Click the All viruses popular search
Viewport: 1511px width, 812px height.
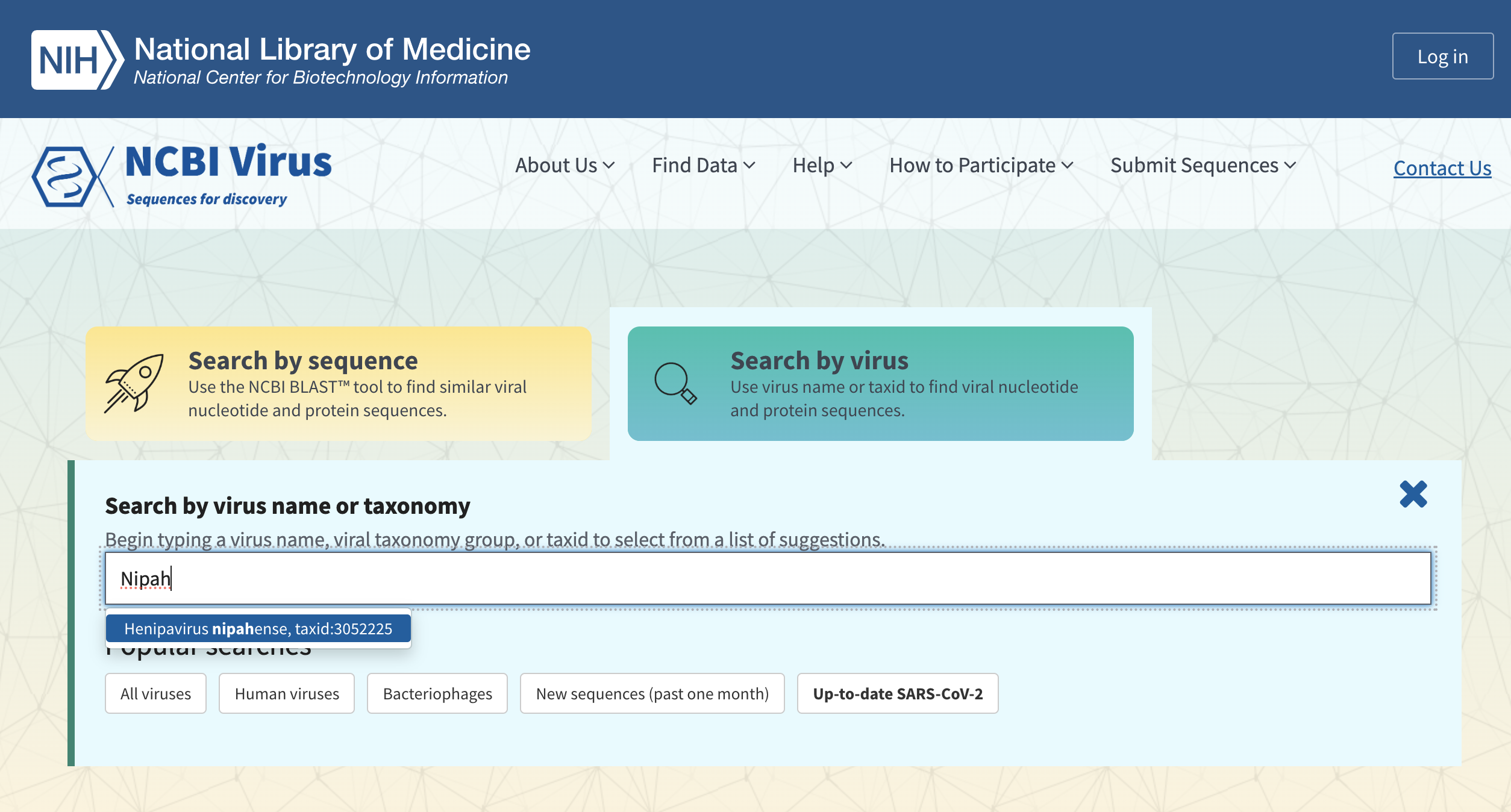tap(155, 693)
